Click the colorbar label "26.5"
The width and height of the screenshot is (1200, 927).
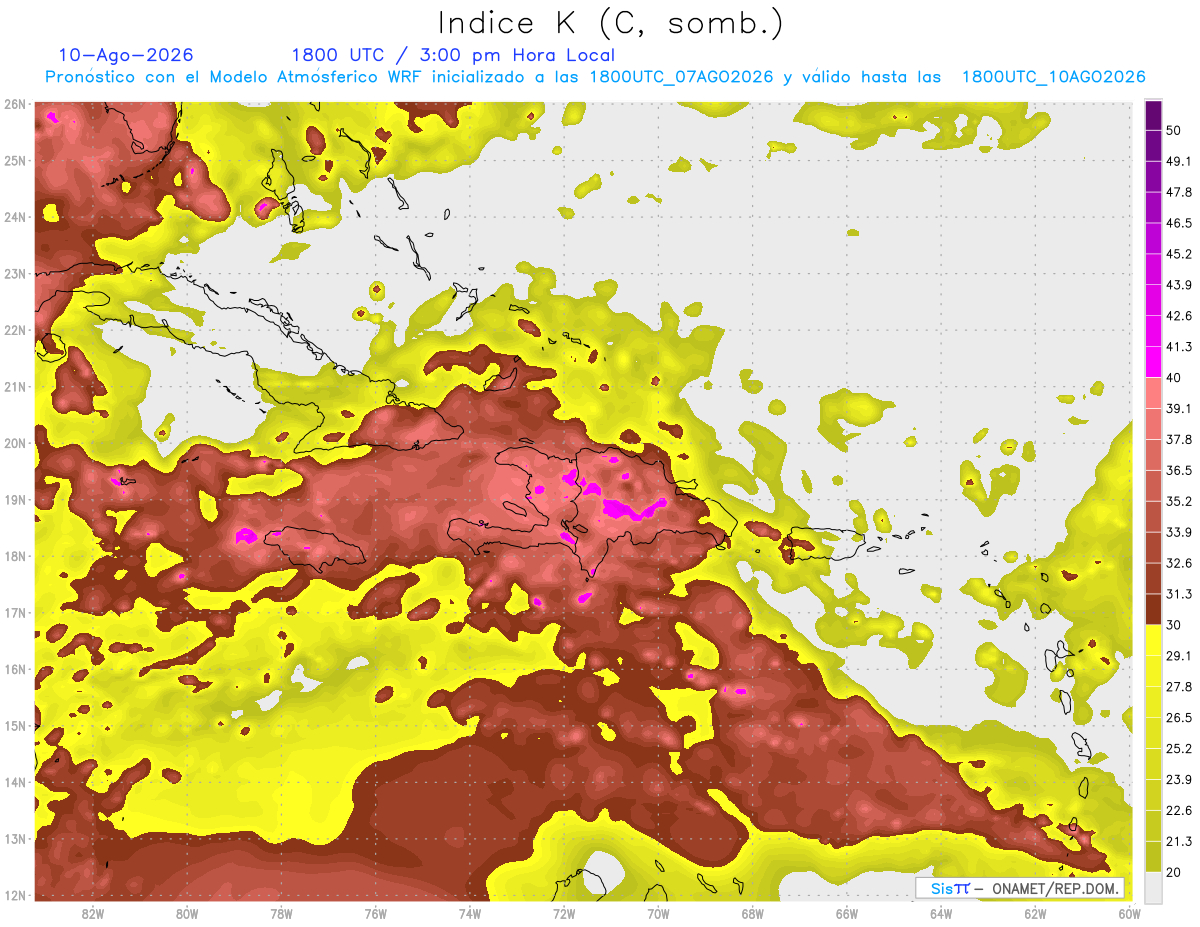point(1179,717)
